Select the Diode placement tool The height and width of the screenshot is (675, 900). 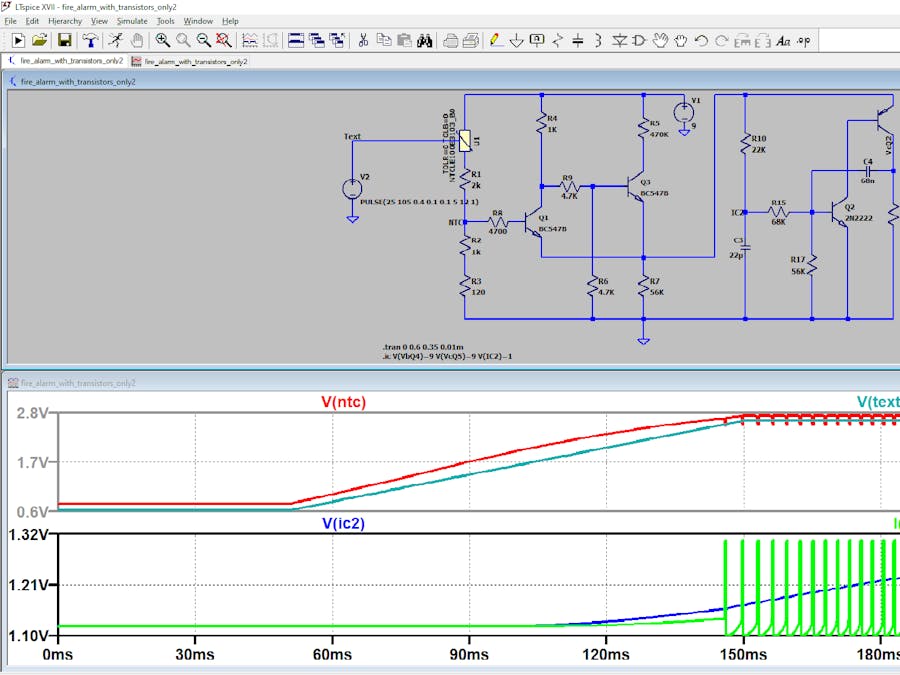[x=619, y=40]
